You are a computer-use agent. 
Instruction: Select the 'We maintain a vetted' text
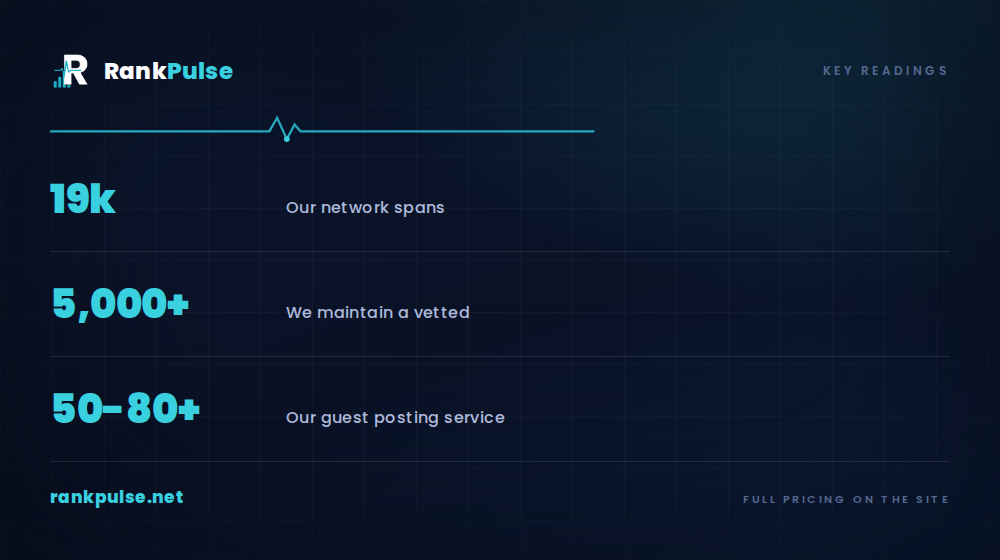click(x=378, y=313)
